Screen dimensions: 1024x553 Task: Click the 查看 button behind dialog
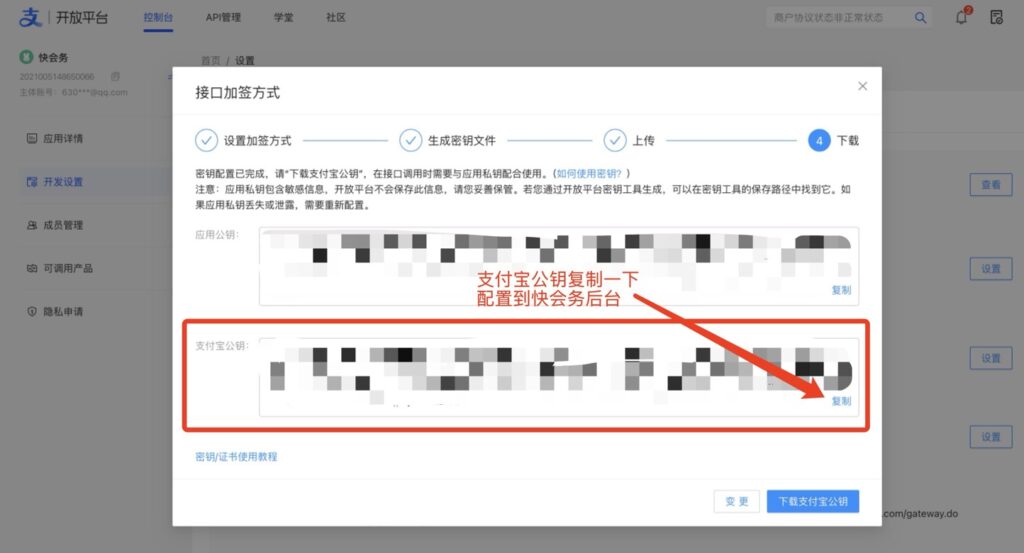(x=991, y=185)
